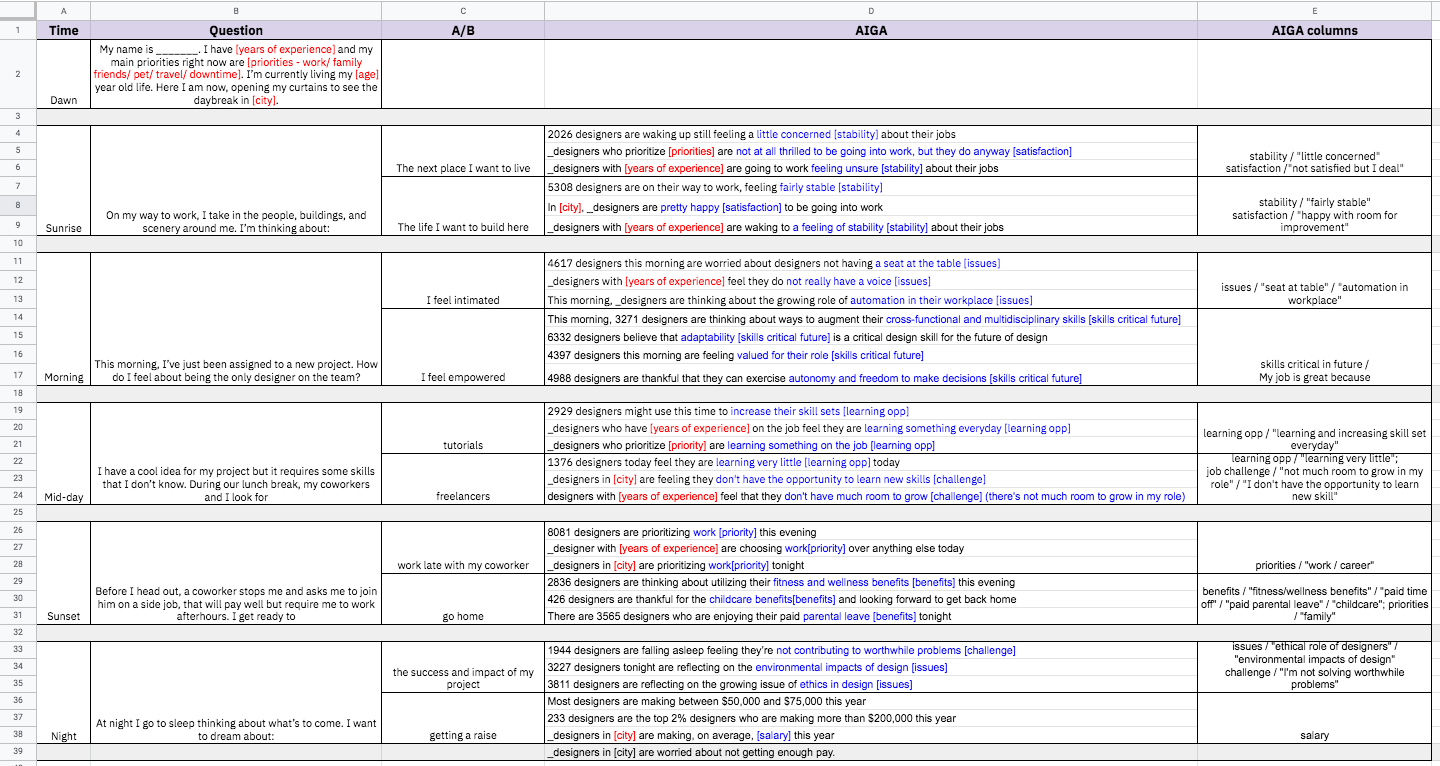The height and width of the screenshot is (766, 1440).
Task: Click the 'Before I head out' question cell
Action: [236, 573]
